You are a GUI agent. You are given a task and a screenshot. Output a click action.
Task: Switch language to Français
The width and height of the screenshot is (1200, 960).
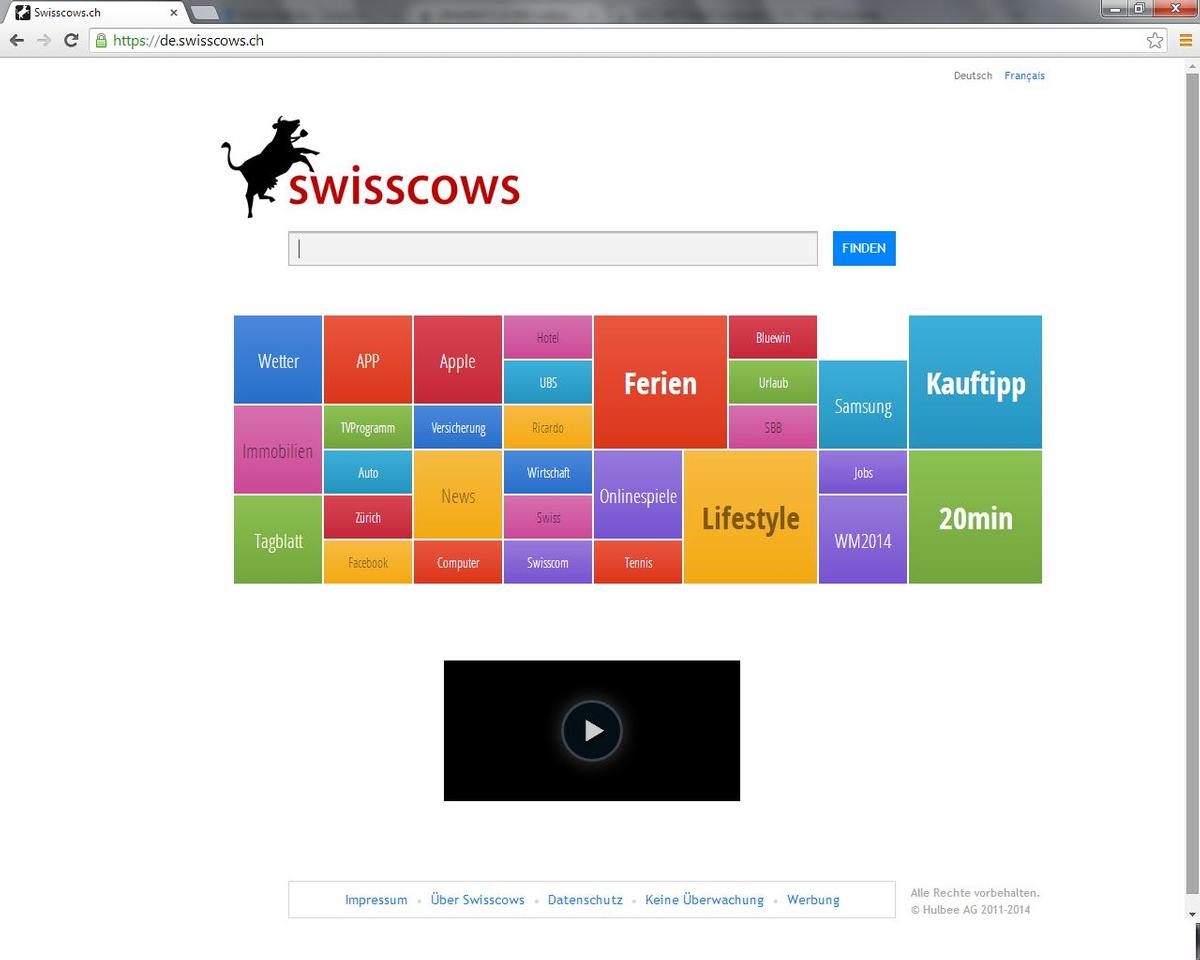pyautogui.click(x=1024, y=75)
